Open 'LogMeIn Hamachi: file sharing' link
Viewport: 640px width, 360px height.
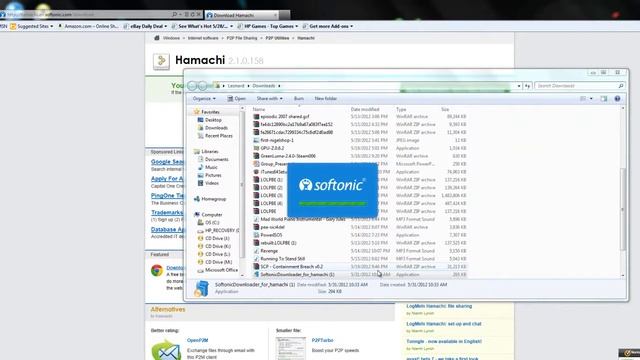coord(439,306)
